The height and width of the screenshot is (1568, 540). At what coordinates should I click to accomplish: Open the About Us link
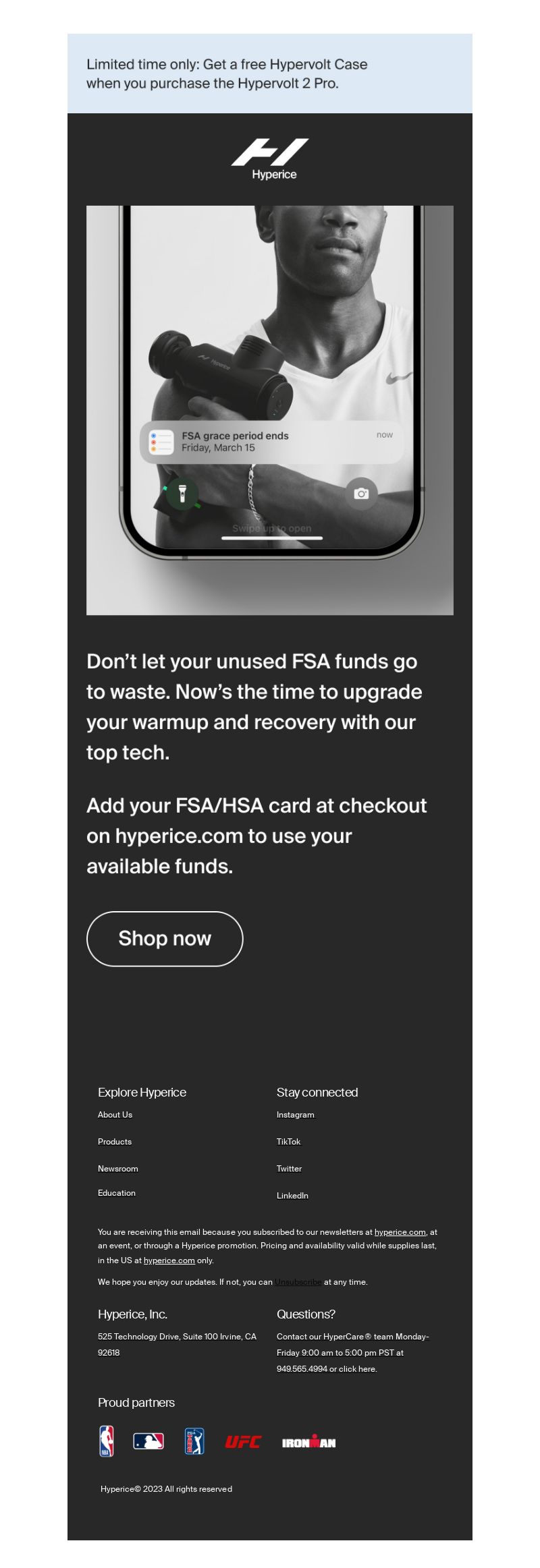[115, 1115]
